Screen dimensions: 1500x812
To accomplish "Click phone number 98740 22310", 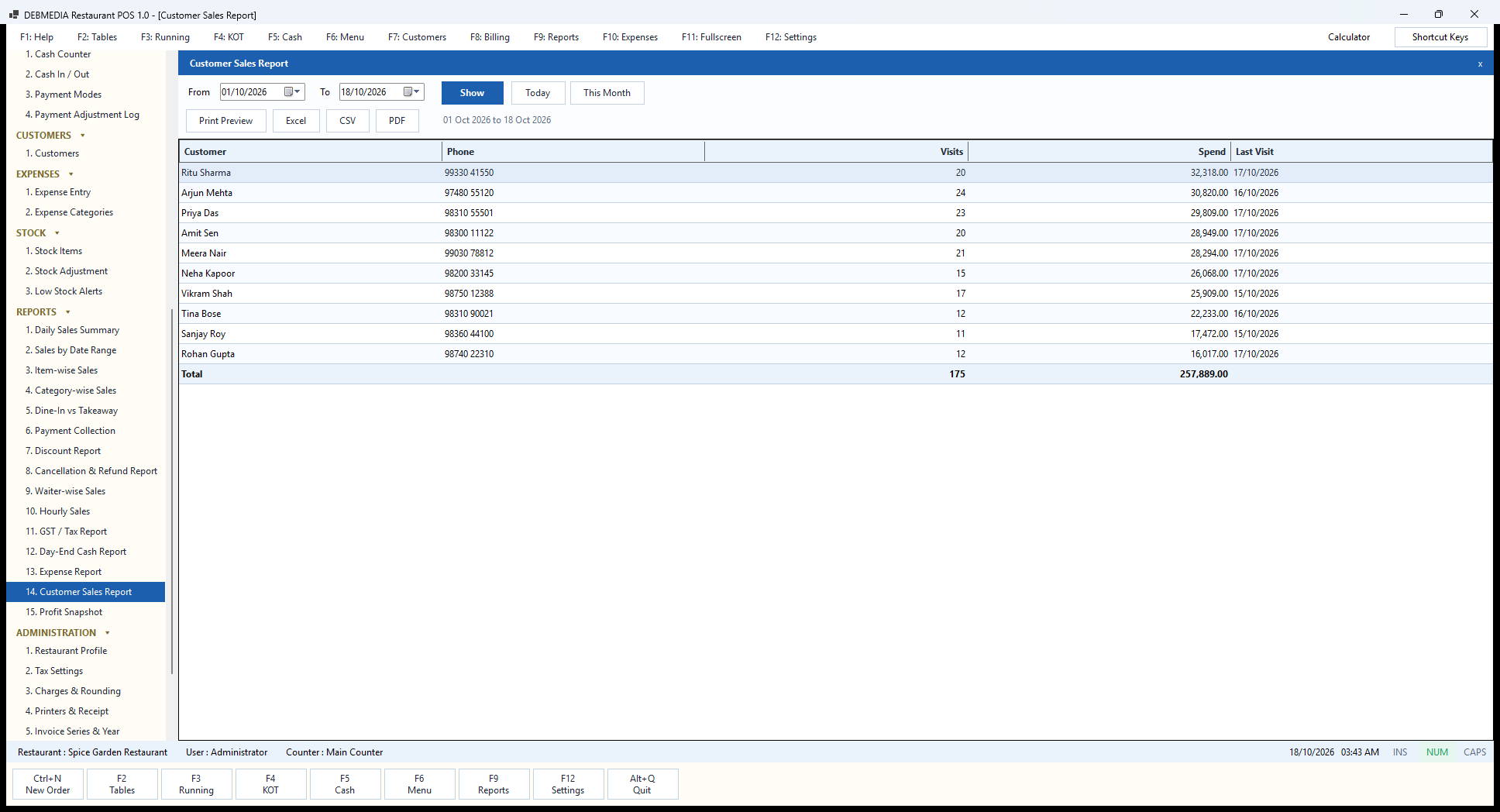I will click(469, 354).
